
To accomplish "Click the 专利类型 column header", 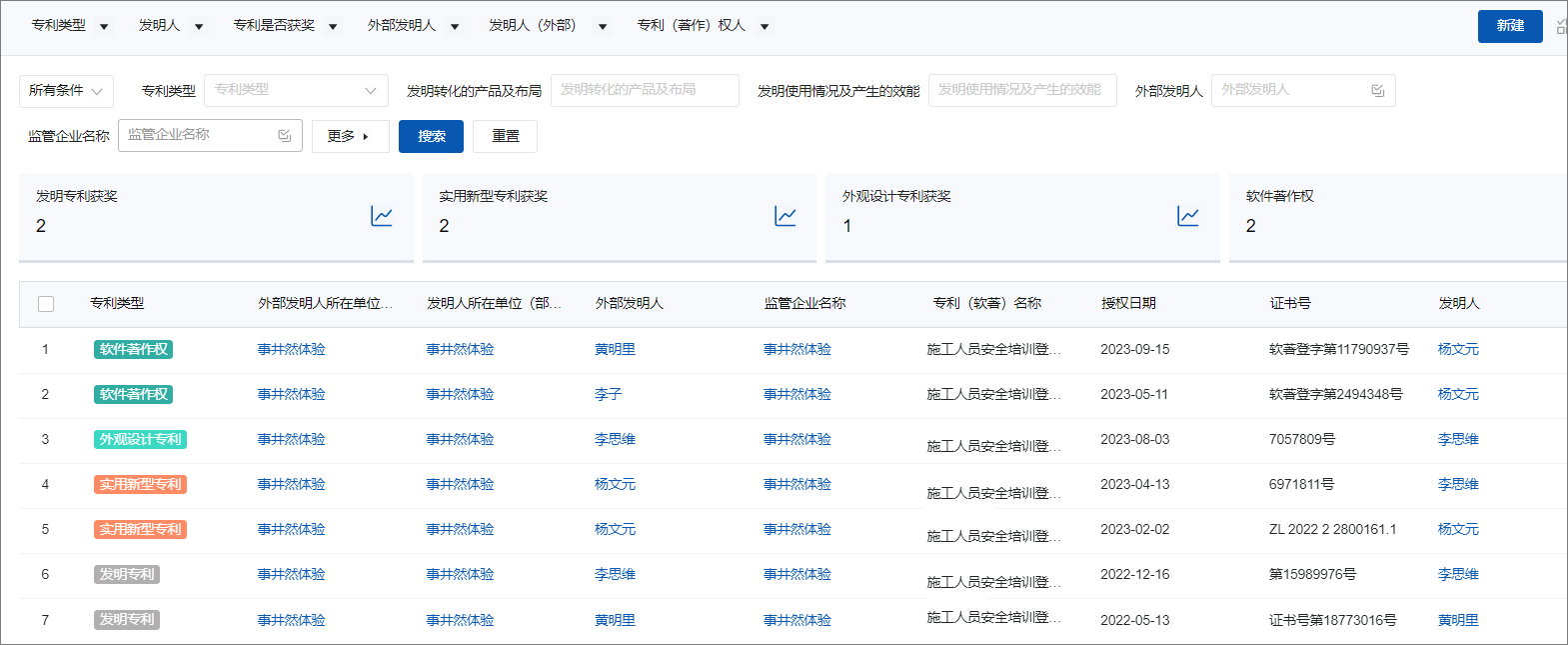I will [x=117, y=303].
